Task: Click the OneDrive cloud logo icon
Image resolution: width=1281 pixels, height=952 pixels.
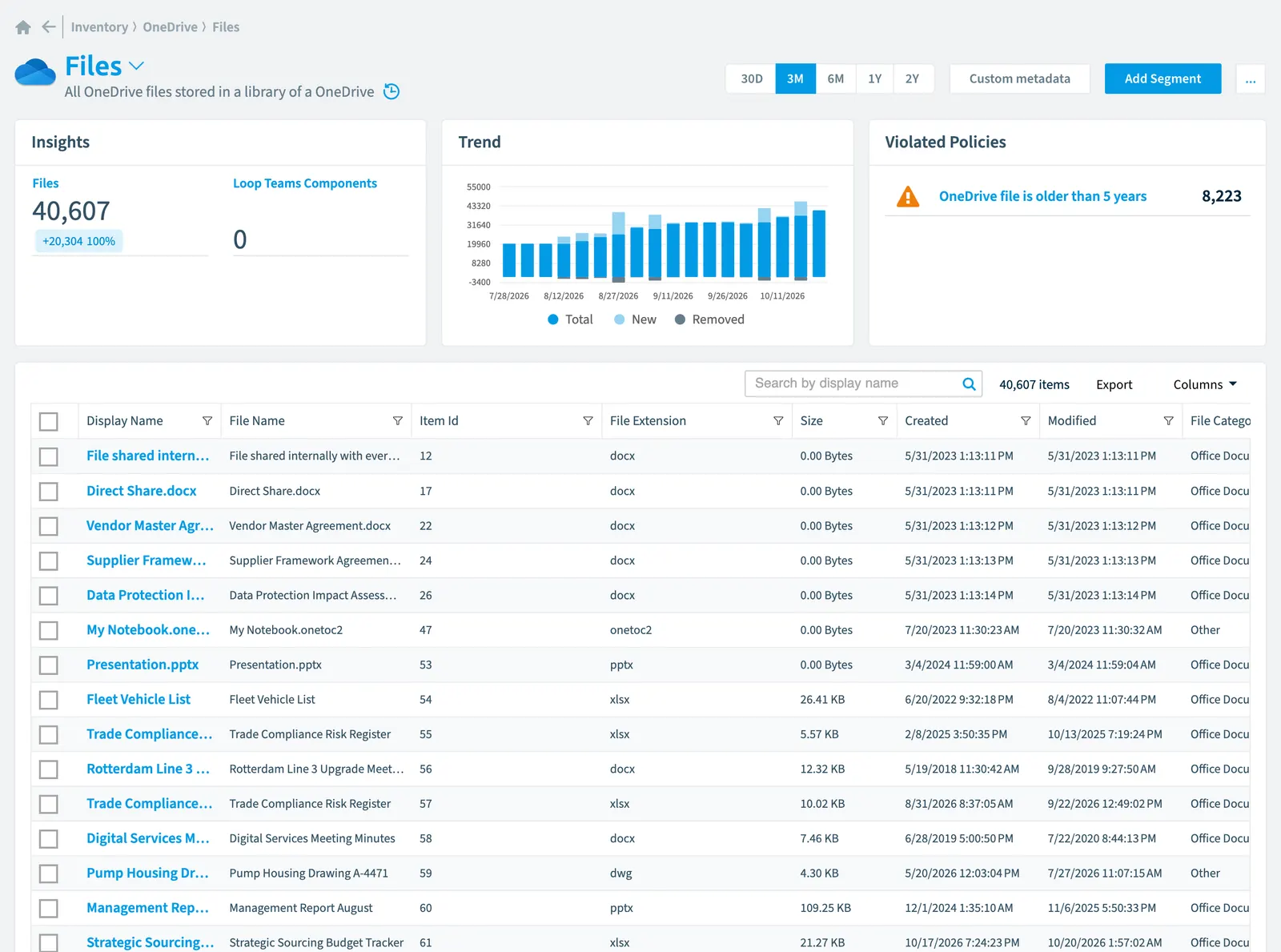Action: (35, 72)
